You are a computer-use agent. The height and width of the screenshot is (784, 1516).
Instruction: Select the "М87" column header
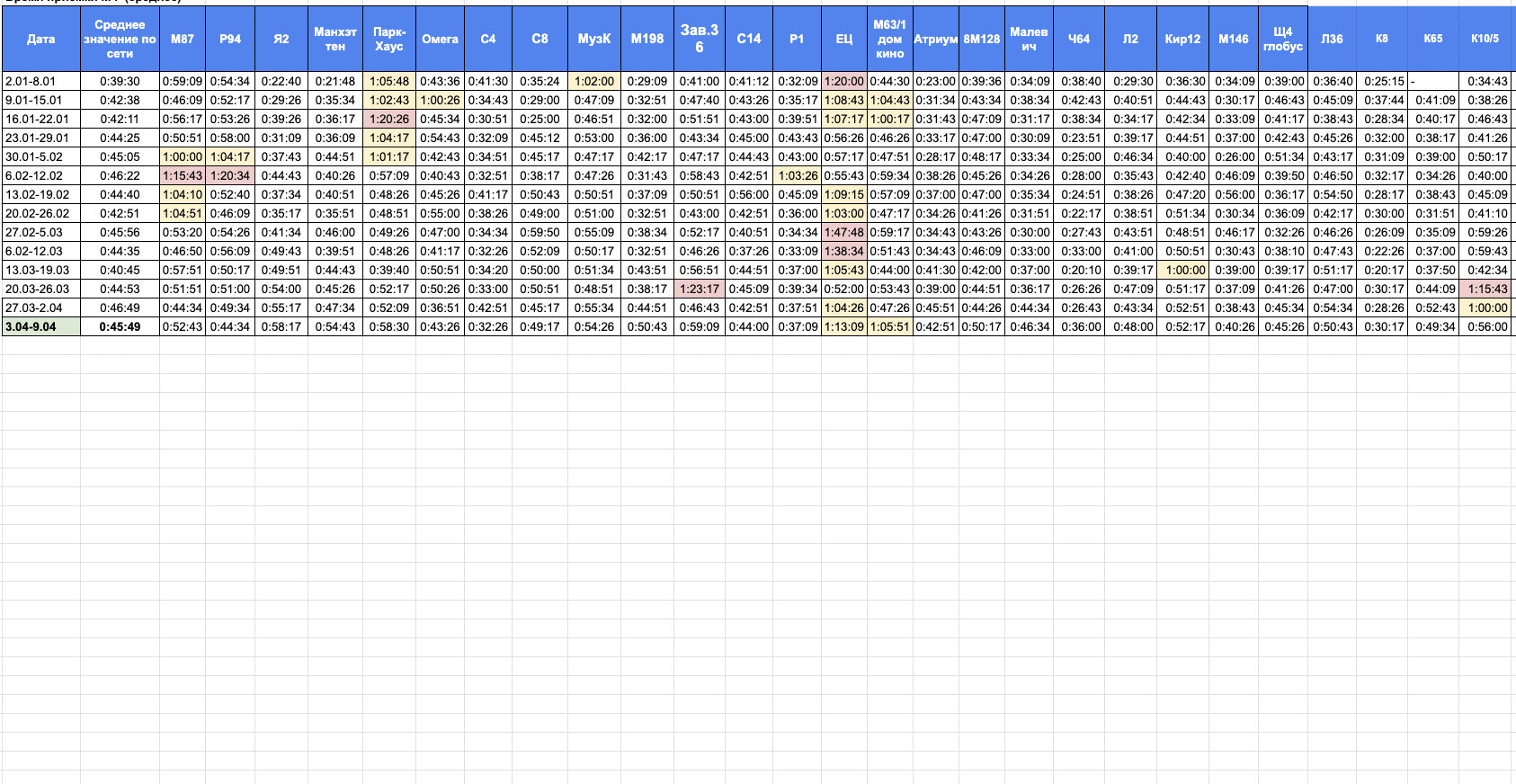point(183,39)
